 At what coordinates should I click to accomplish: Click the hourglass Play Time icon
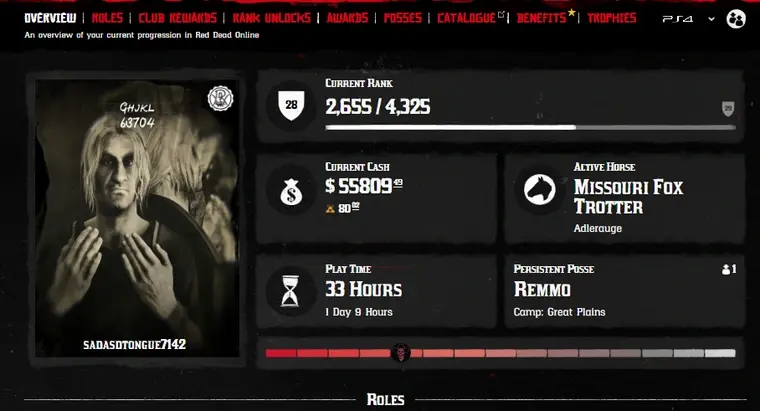pyautogui.click(x=290, y=291)
